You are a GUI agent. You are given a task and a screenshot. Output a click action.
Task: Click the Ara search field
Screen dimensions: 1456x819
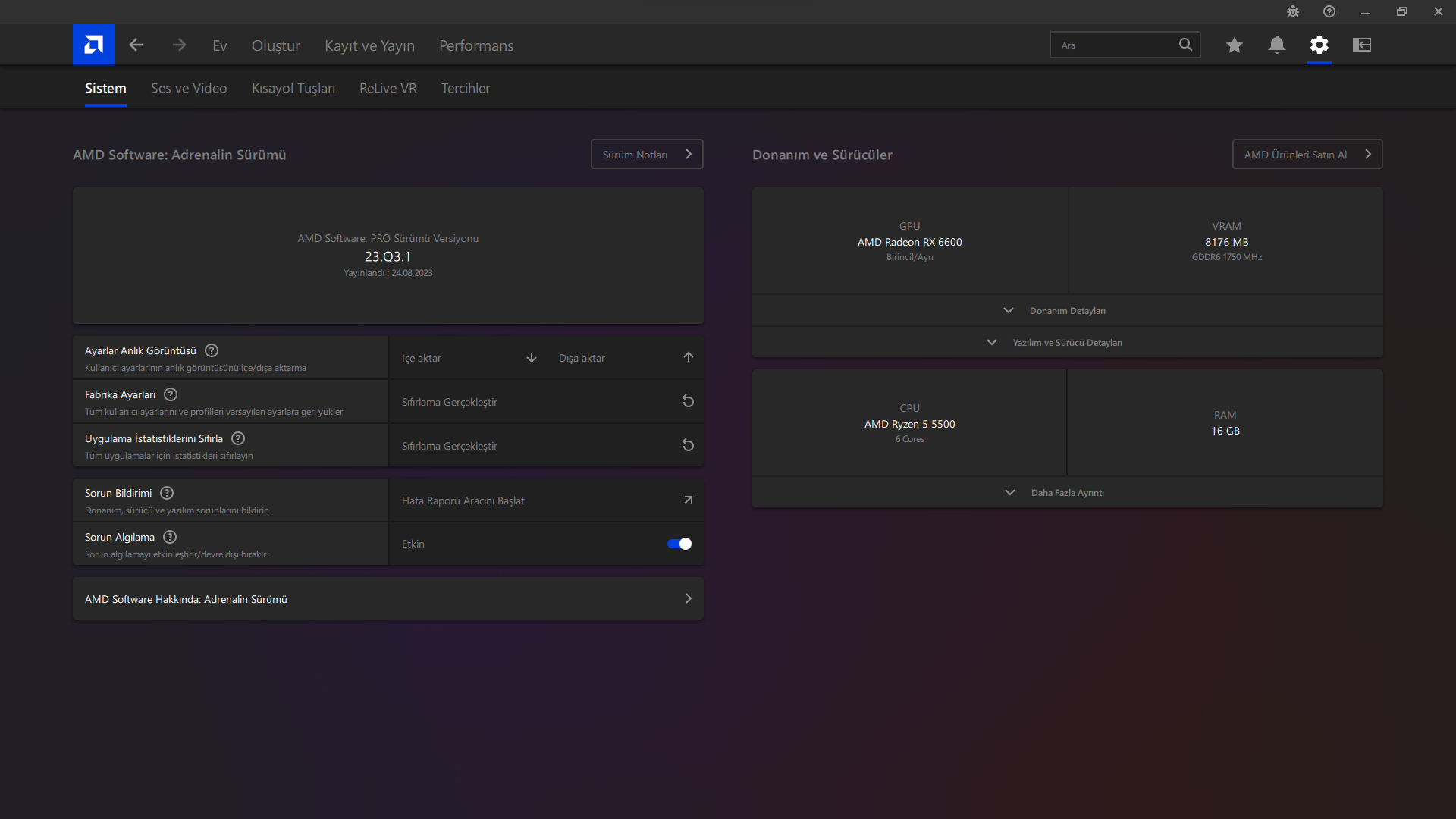1113,45
